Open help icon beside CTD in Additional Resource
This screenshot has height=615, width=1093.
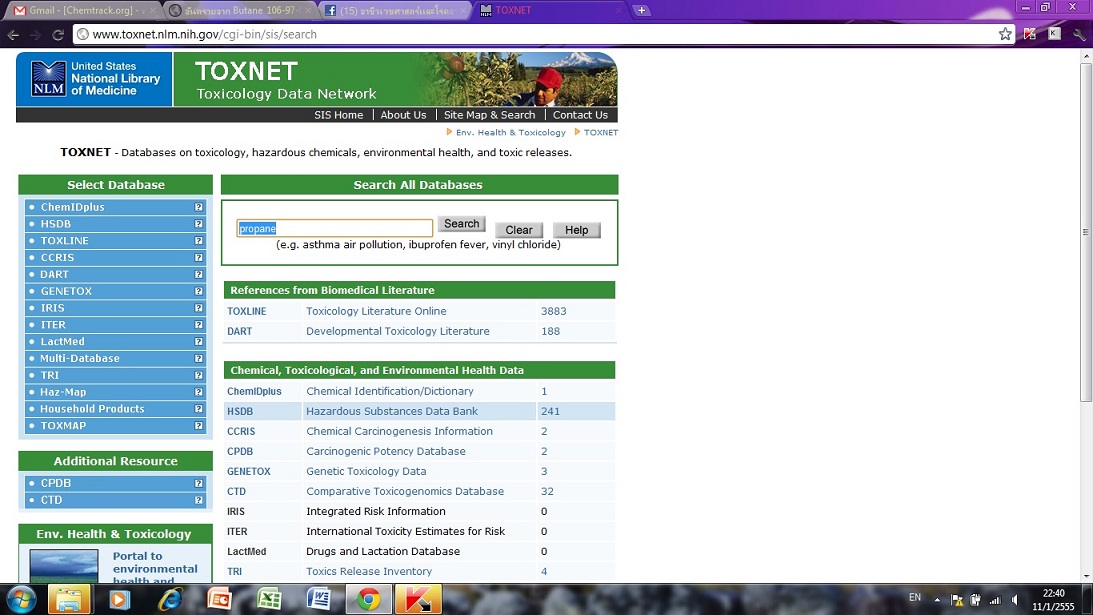pyautogui.click(x=199, y=500)
